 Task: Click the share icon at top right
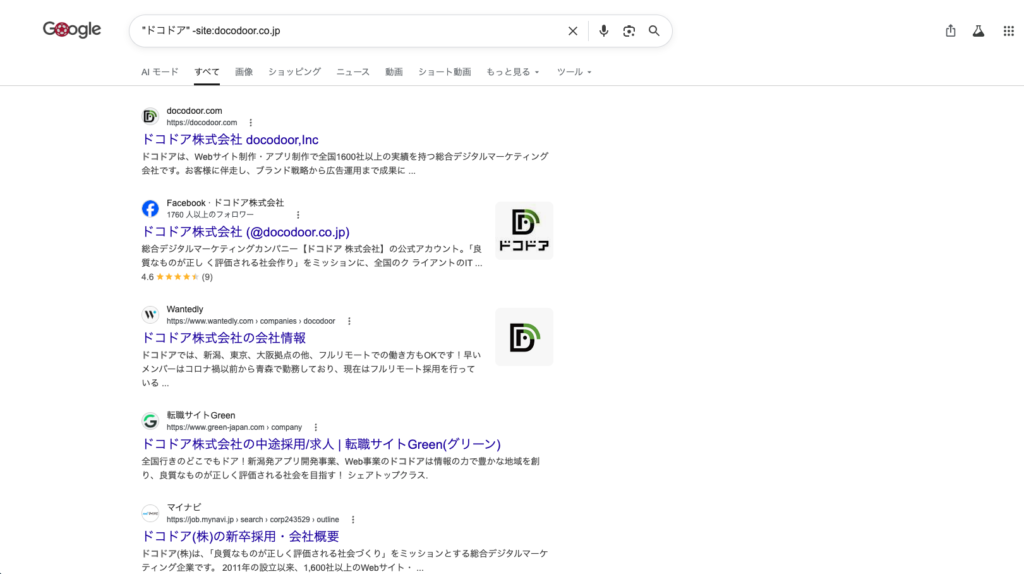pyautogui.click(x=950, y=31)
